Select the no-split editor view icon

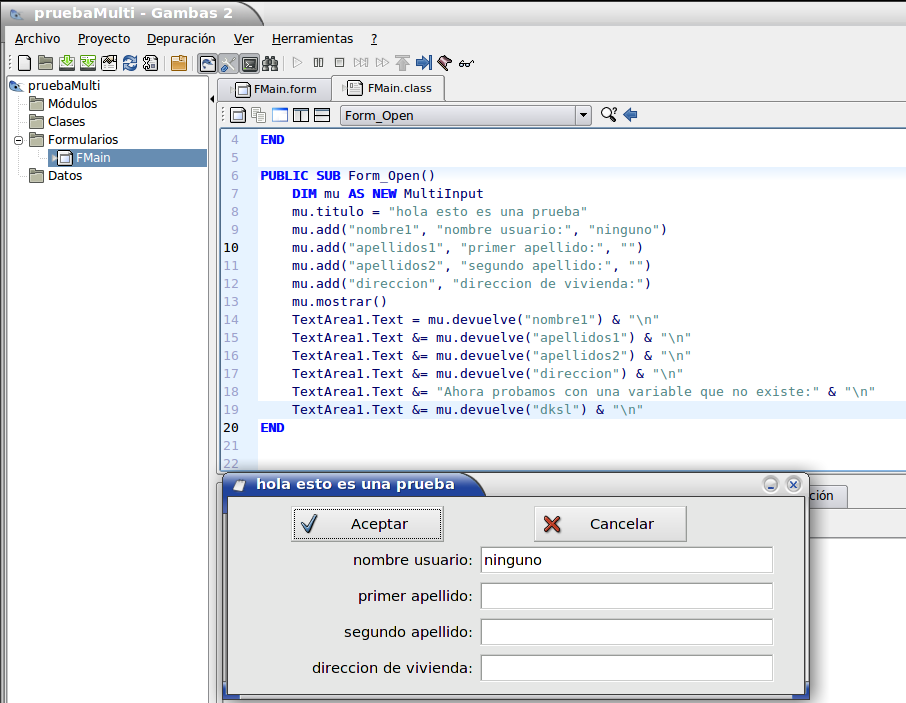(x=280, y=115)
